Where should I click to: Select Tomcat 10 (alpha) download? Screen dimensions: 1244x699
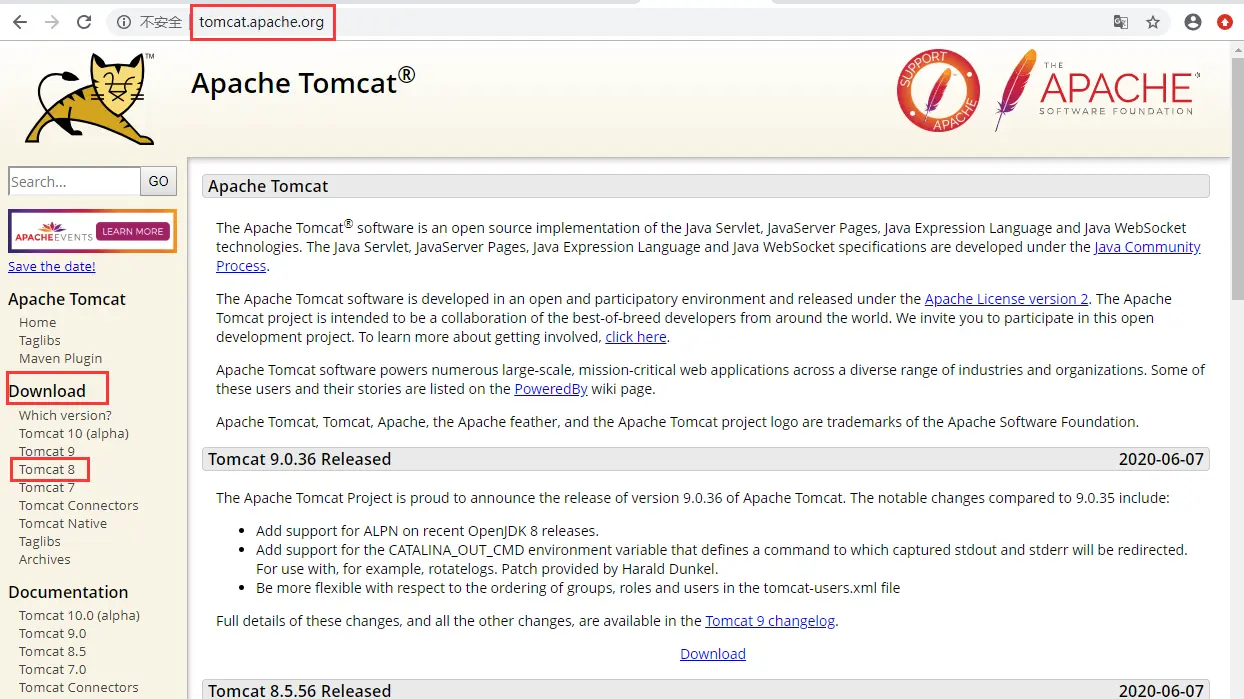pyautogui.click(x=74, y=433)
